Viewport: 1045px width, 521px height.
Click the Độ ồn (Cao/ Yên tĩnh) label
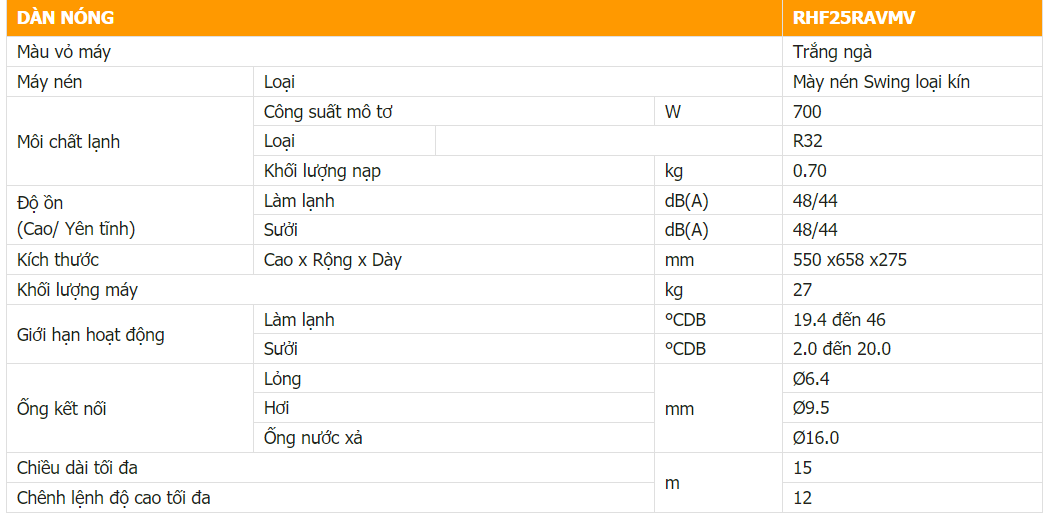click(x=76, y=215)
